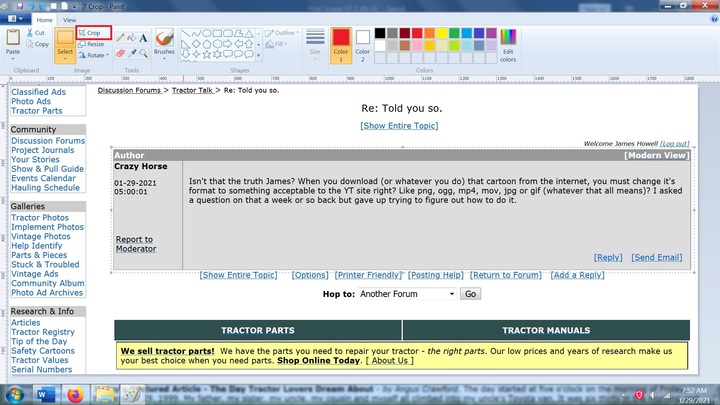Expand the Shapes gallery more arrow
This screenshot has width=720, height=405.
259,55
